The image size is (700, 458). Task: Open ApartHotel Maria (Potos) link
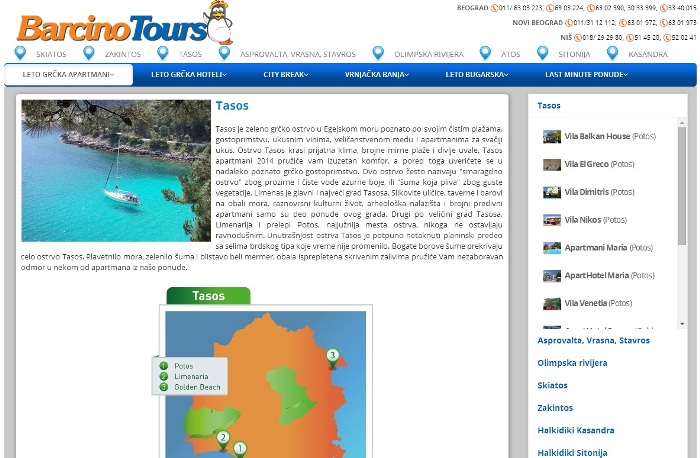(609, 275)
